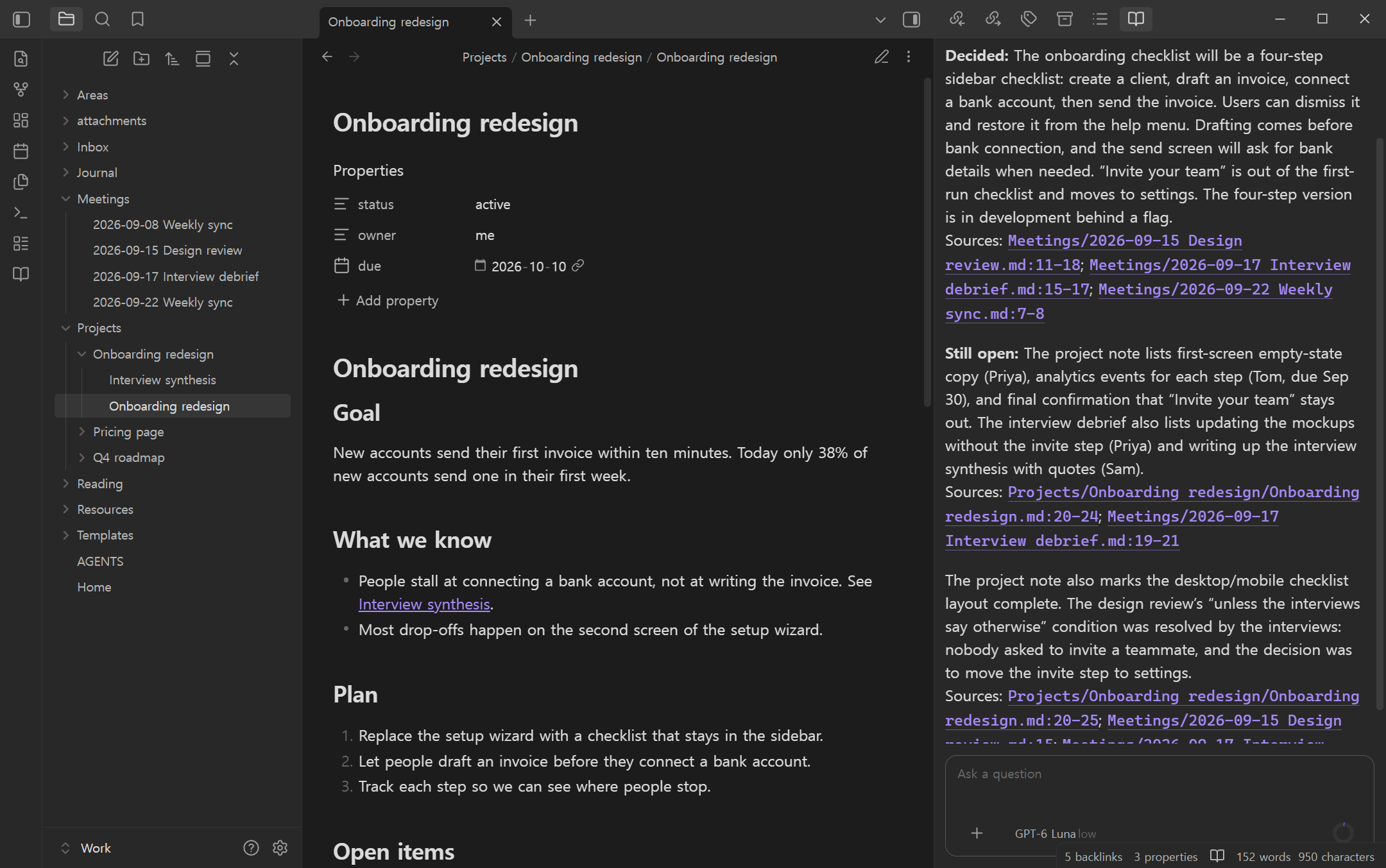Open vault settings gear
This screenshot has width=1386, height=868.
(x=280, y=847)
